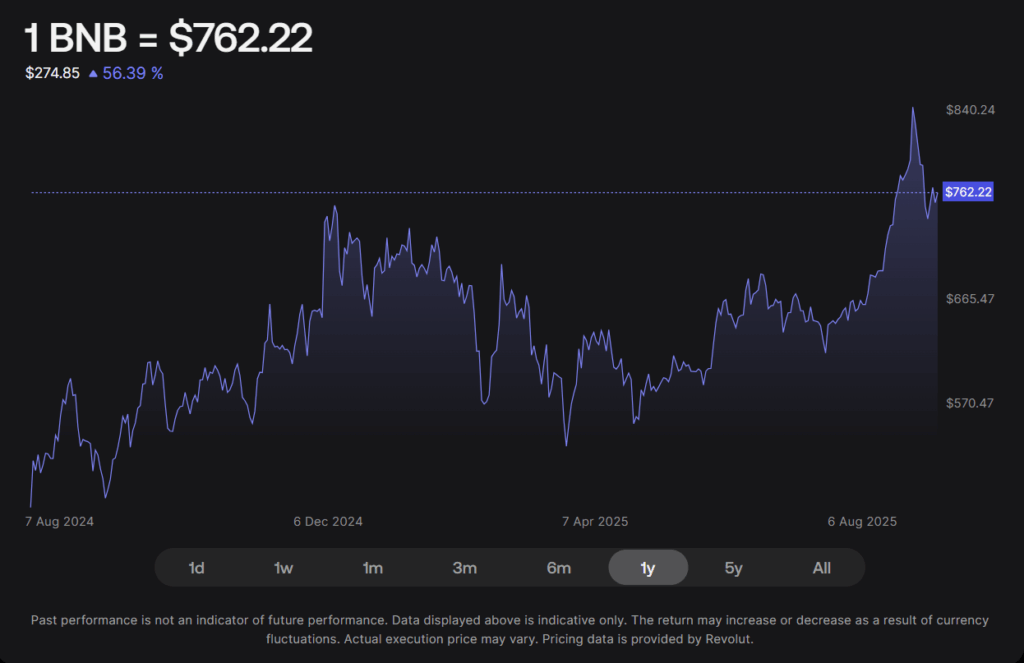Viewport: 1024px width, 663px height.
Task: Select the All time range
Action: 822,568
